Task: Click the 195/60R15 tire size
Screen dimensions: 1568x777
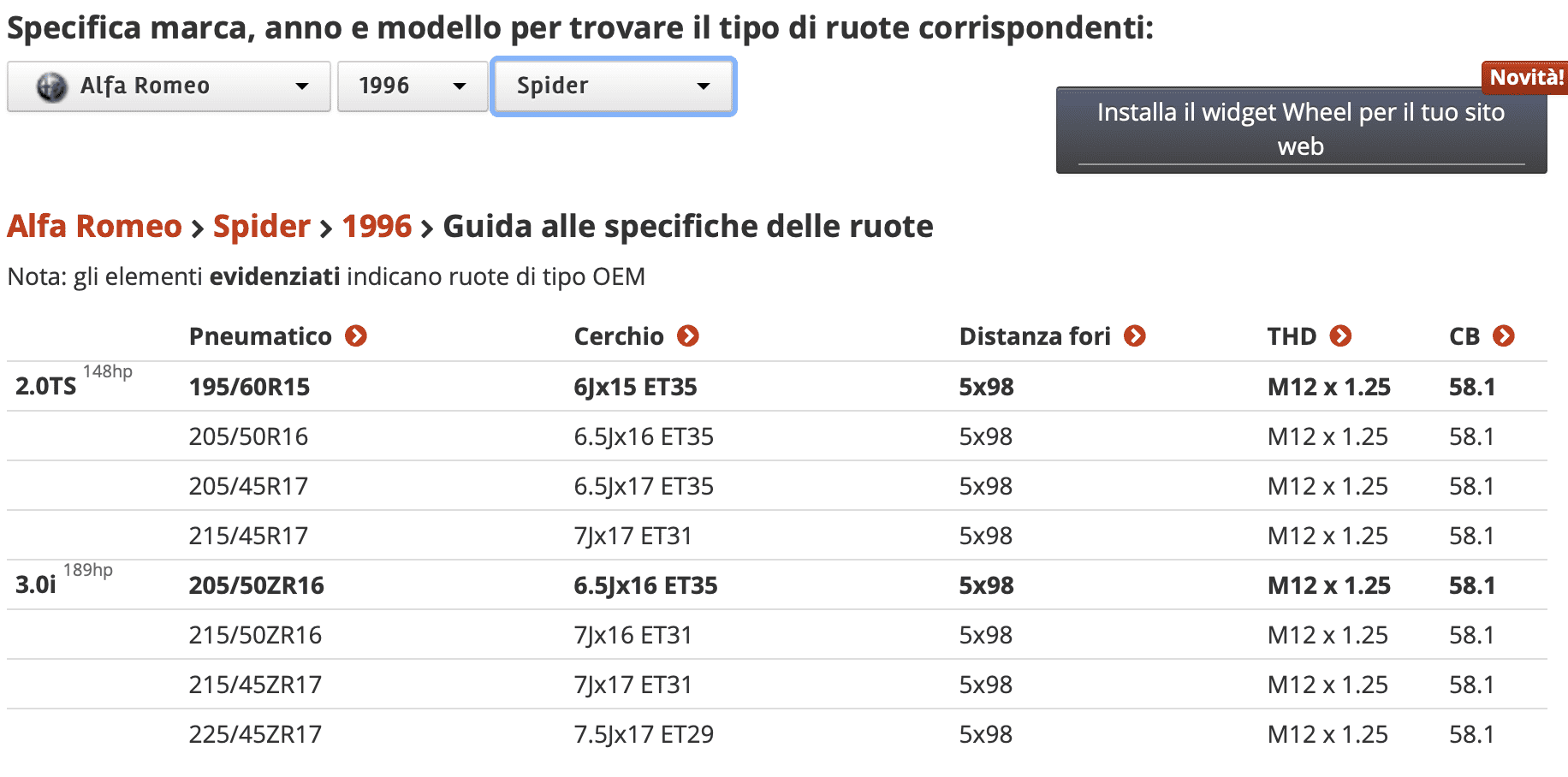Action: (x=249, y=387)
